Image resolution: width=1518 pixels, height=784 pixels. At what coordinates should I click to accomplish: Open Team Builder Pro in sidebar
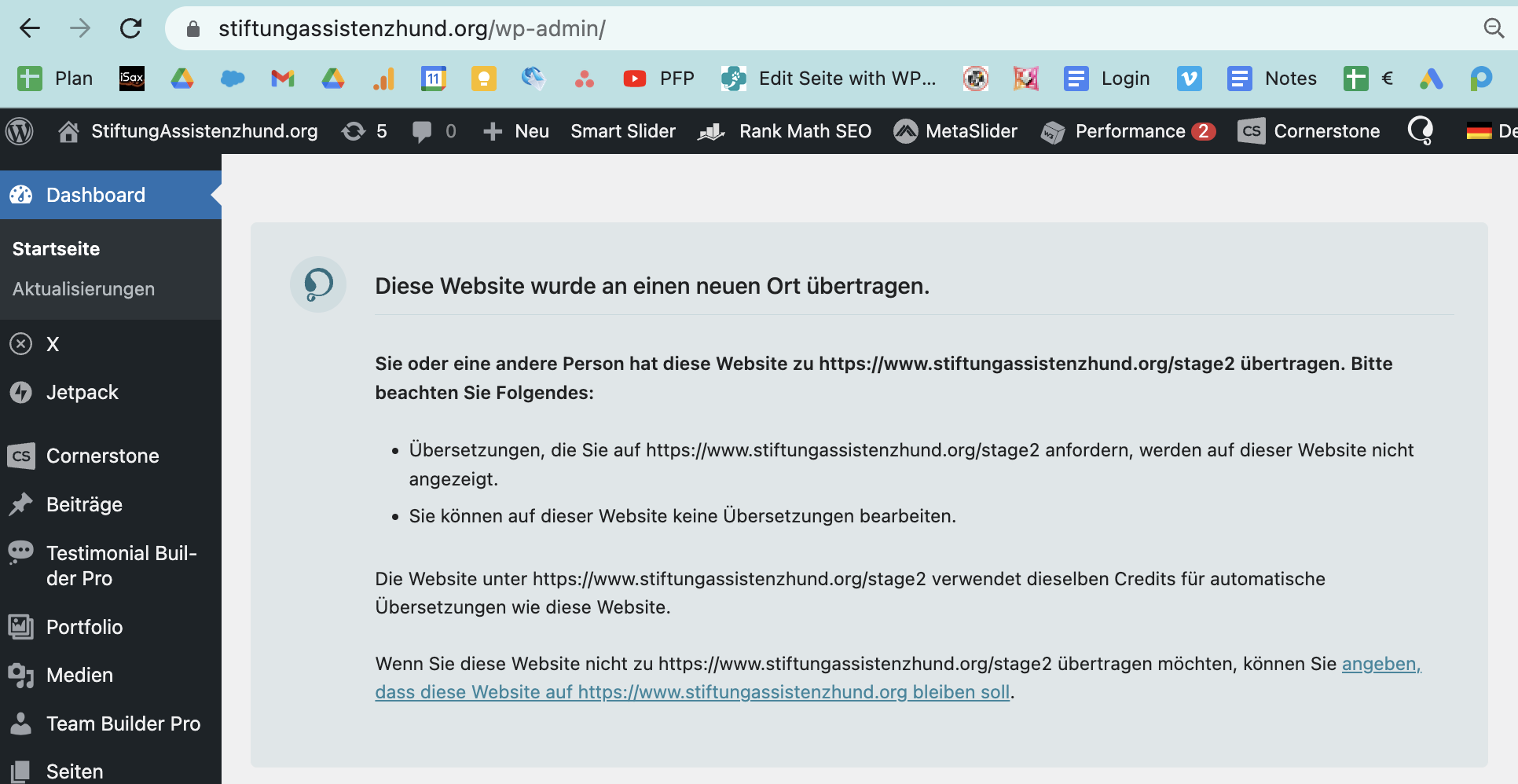pos(110,724)
